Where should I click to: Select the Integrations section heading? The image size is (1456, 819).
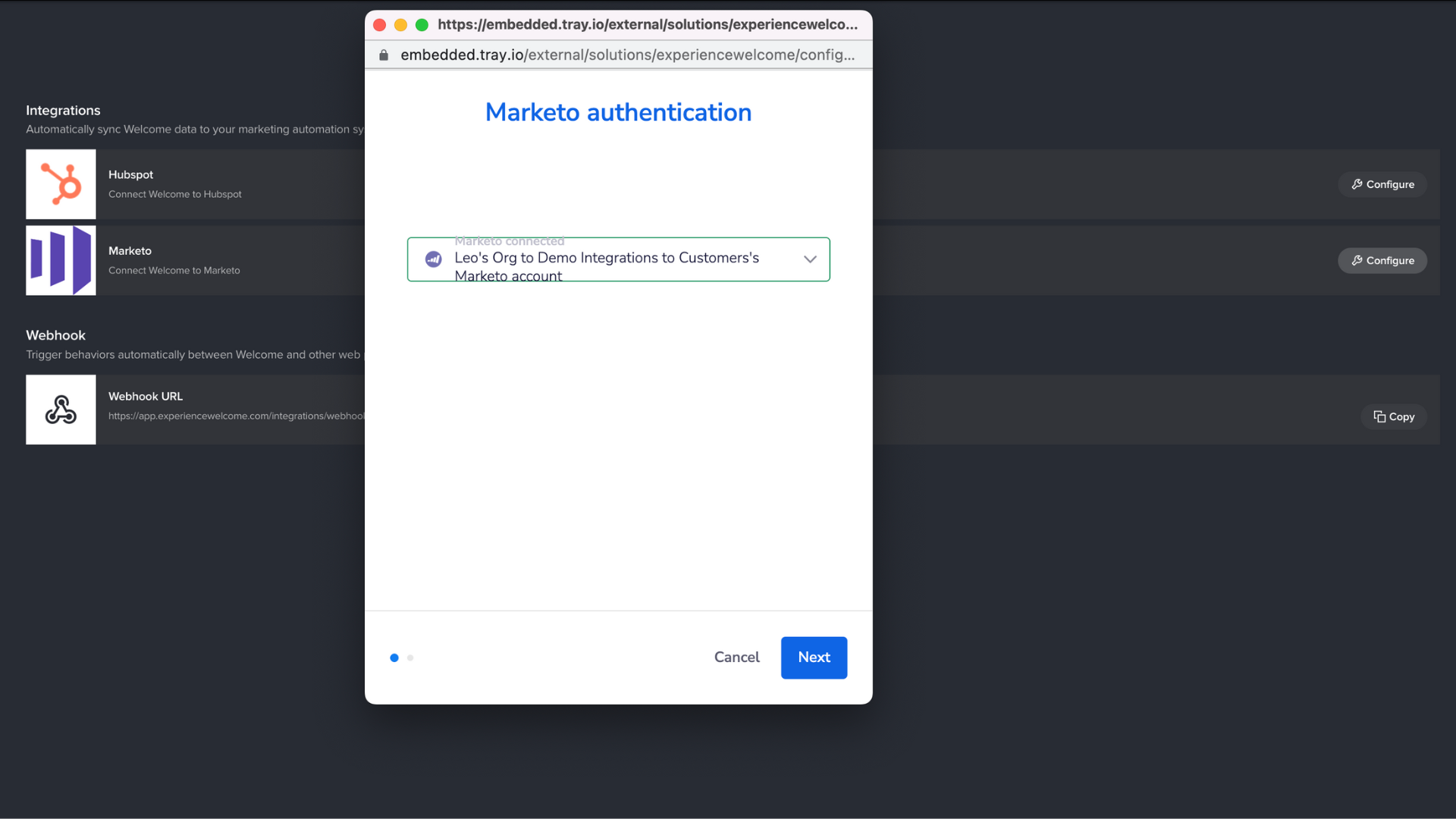tap(63, 110)
